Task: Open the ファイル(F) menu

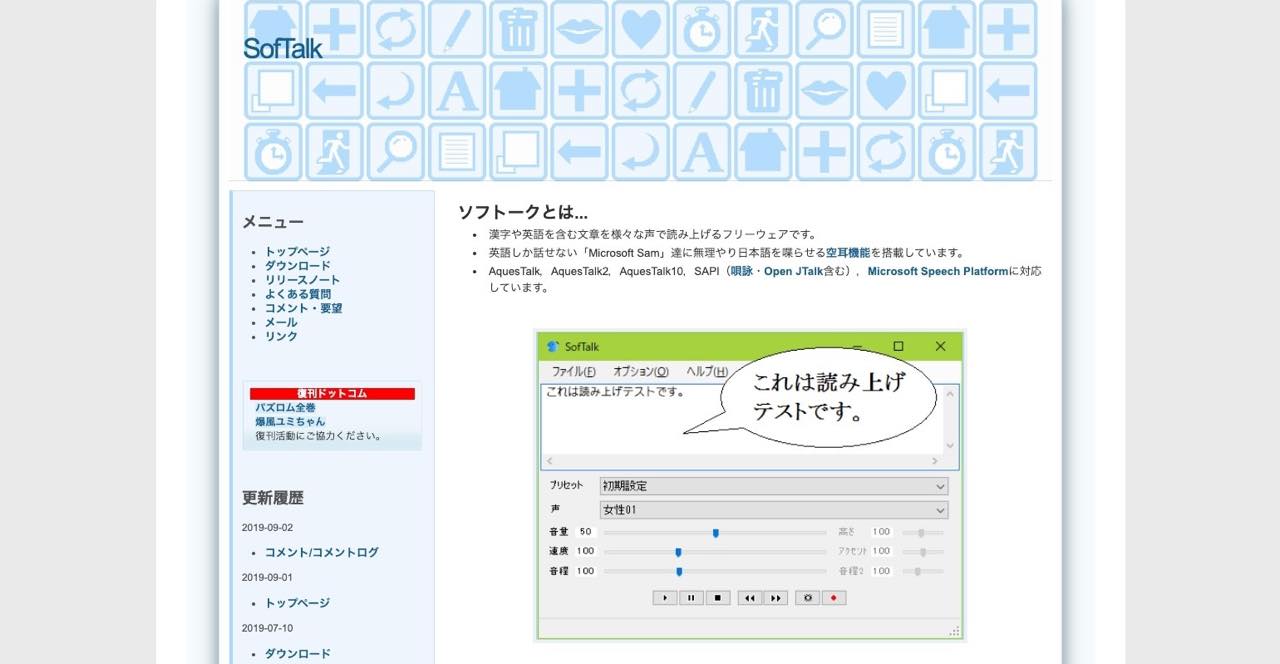Action: (574, 371)
